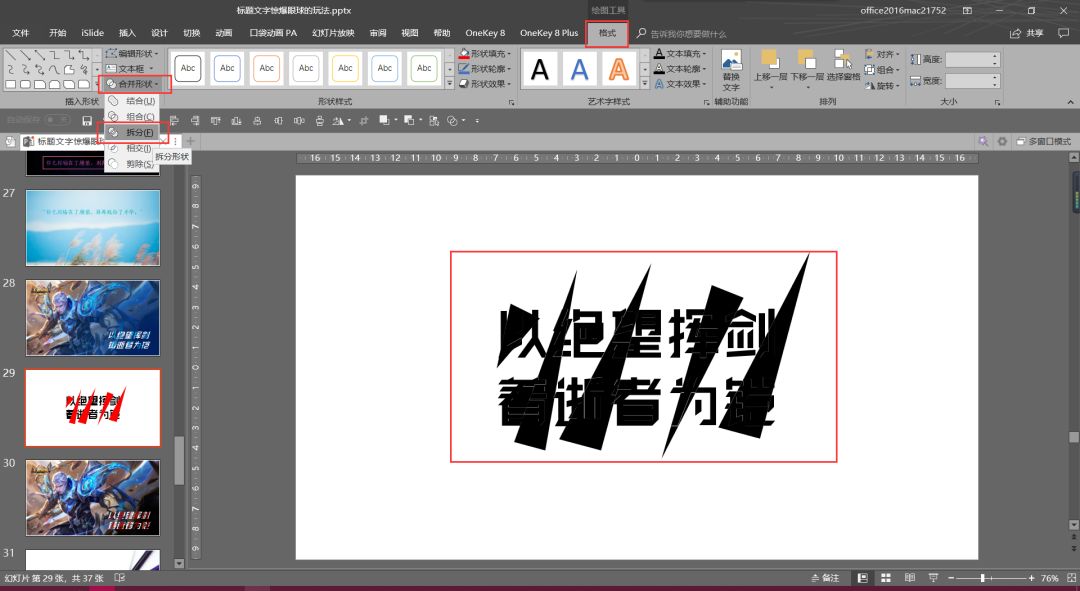Apply the orange-outline Abc shape style

coord(267,68)
